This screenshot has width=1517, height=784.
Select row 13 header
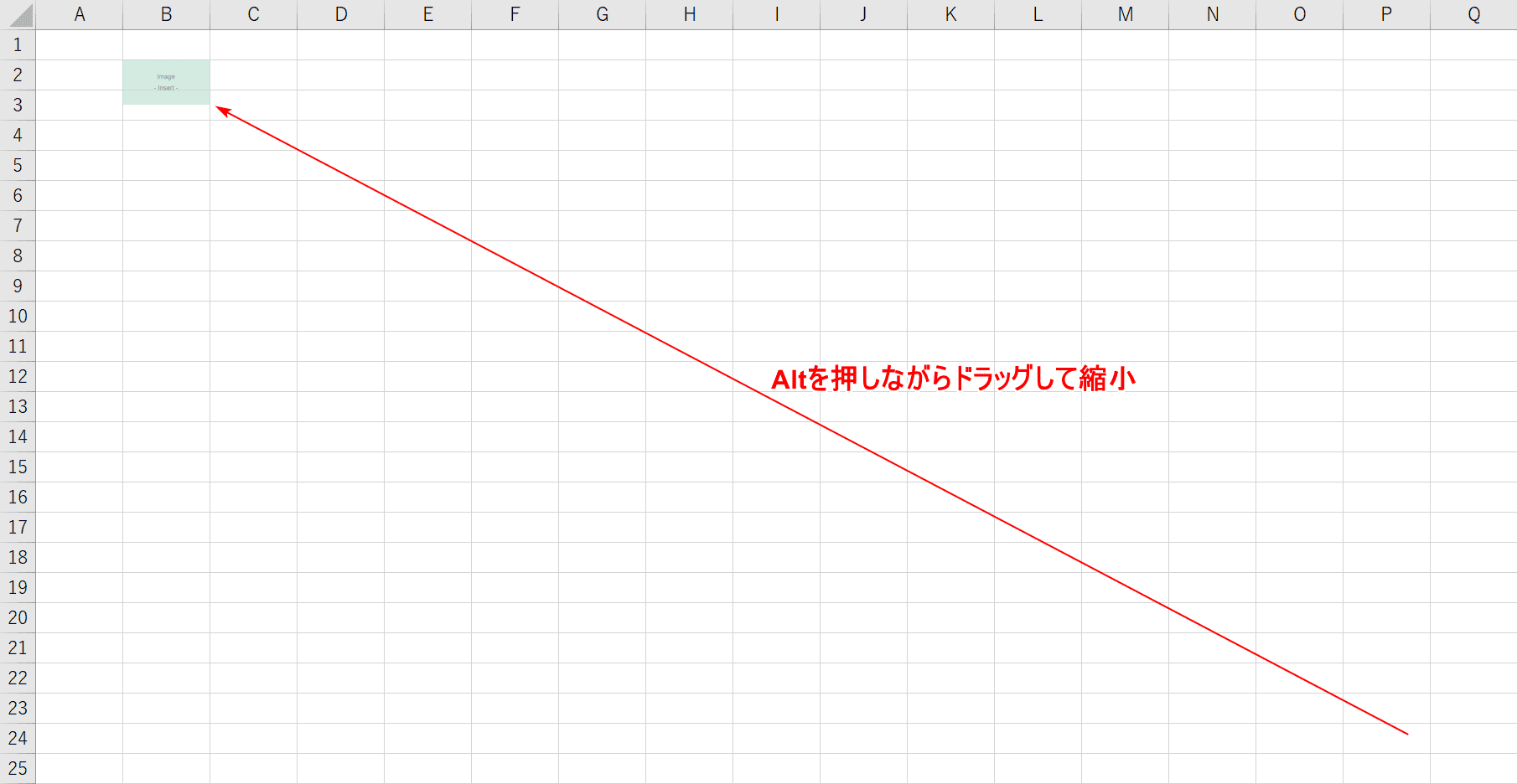(18, 407)
